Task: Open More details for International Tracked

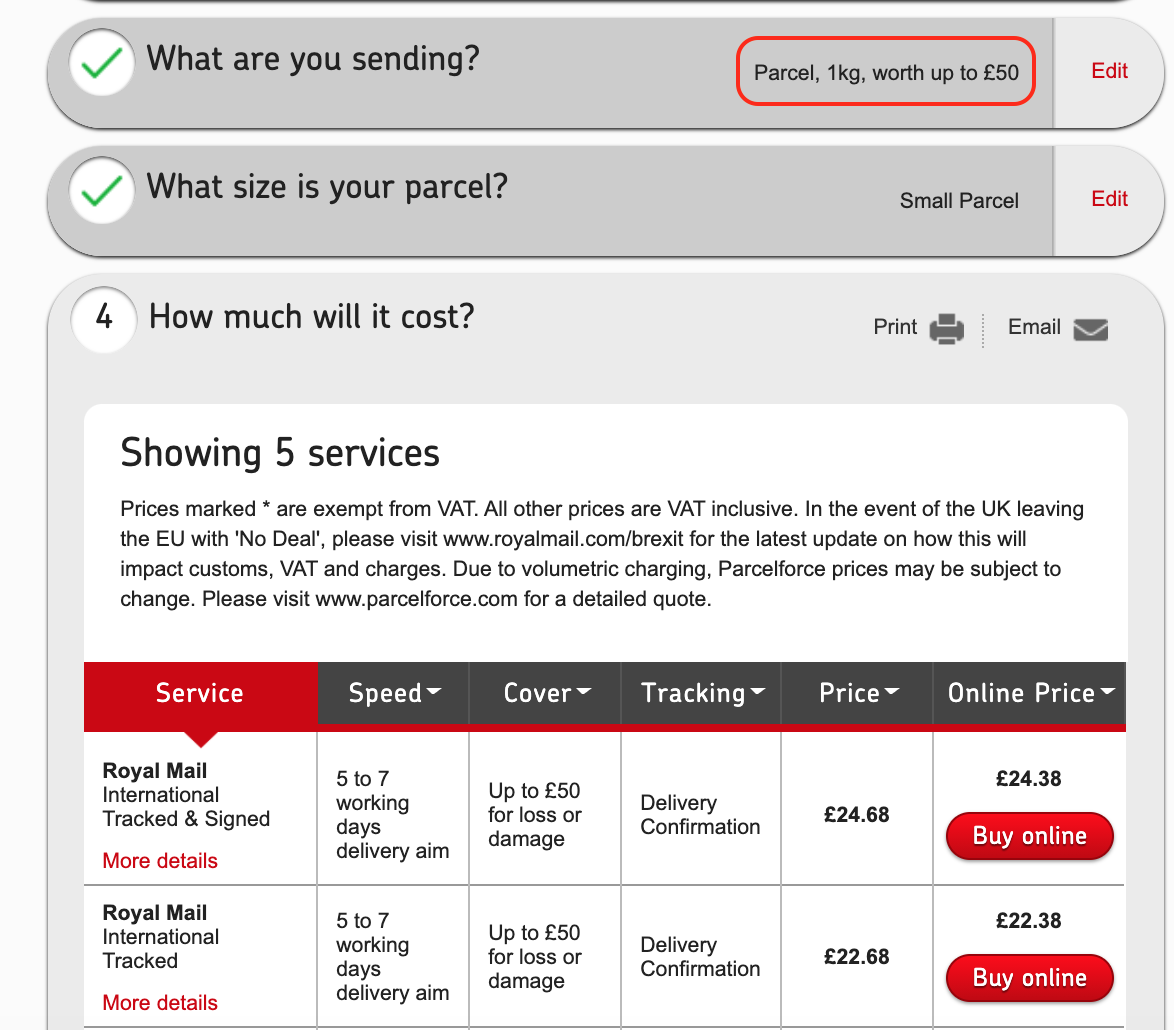Action: point(160,1003)
